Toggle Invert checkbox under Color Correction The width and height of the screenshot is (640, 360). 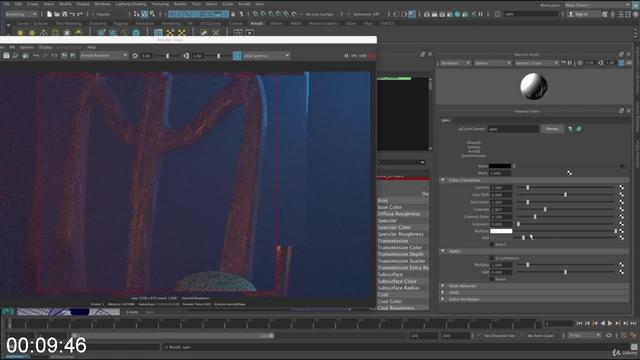(x=492, y=244)
